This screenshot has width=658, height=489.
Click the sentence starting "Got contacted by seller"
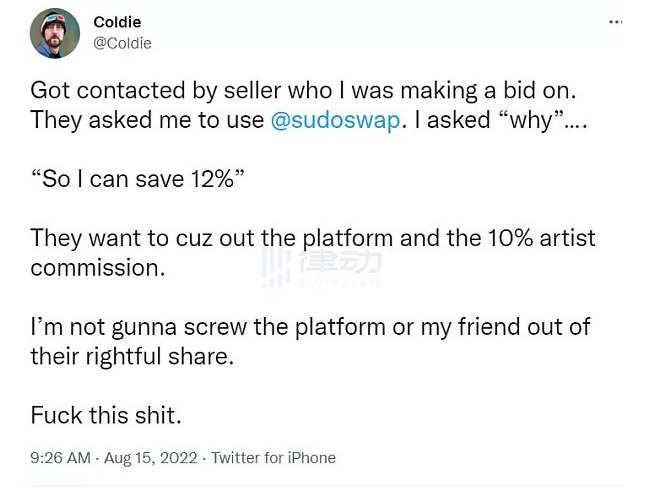coord(303,91)
